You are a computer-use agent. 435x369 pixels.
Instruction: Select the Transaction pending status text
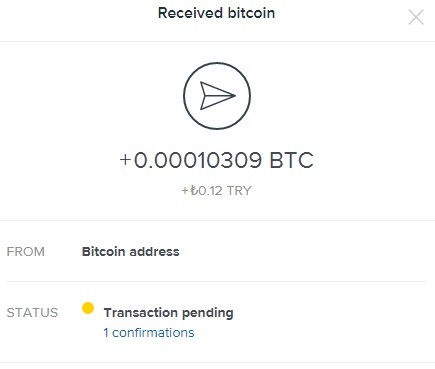click(x=168, y=313)
